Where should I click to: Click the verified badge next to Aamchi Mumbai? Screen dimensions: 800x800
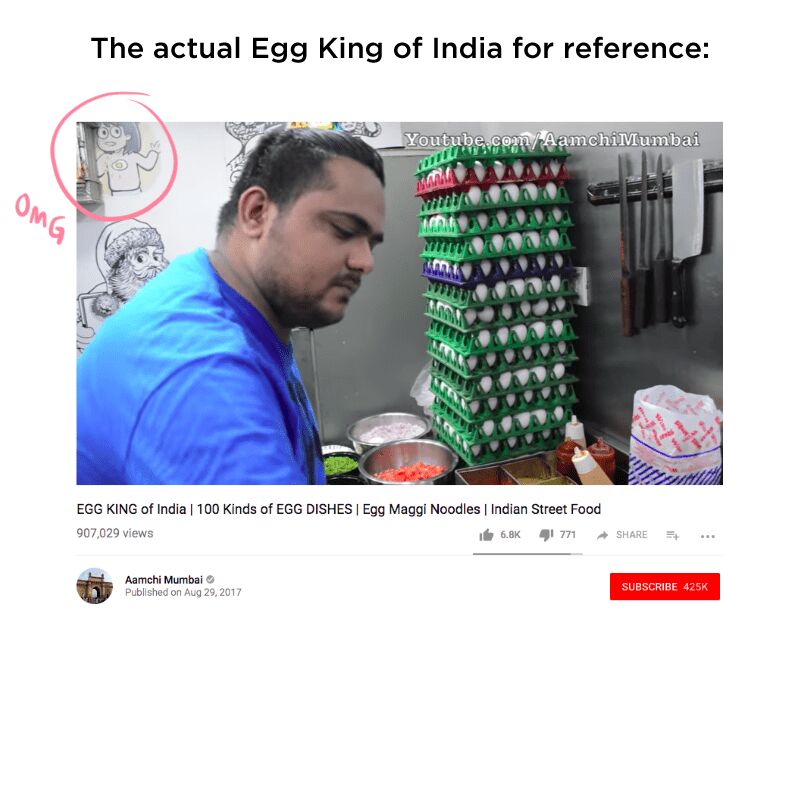[x=210, y=580]
